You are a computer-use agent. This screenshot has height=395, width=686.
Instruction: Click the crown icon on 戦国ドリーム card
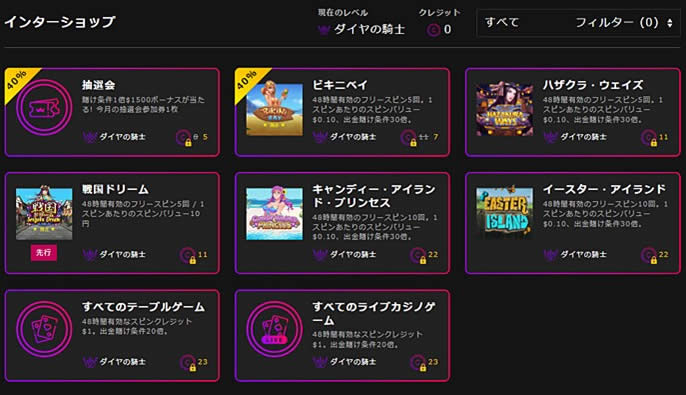pyautogui.click(x=89, y=255)
